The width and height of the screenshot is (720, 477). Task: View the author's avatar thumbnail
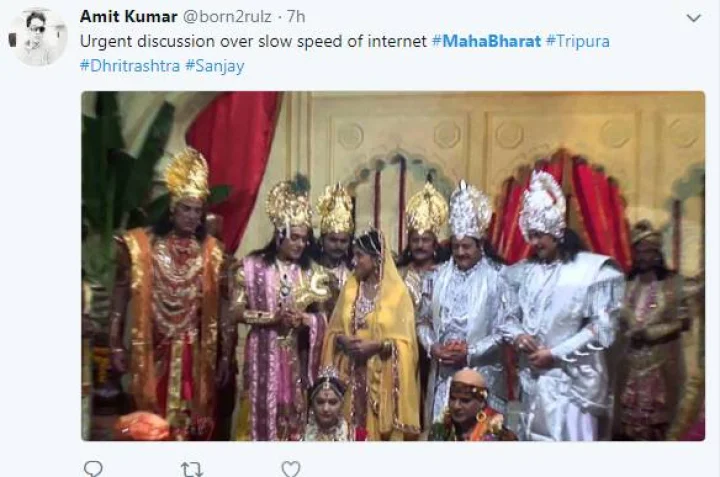[39, 37]
